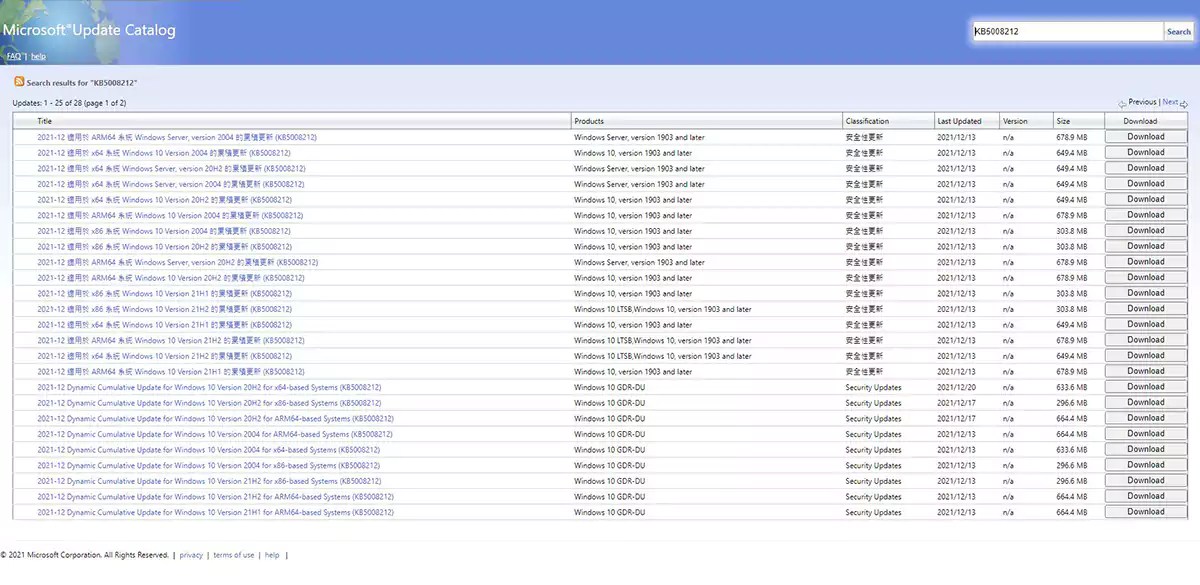The height and width of the screenshot is (585, 1200).
Task: Go to the Next results page link
Action: pyautogui.click(x=1170, y=102)
